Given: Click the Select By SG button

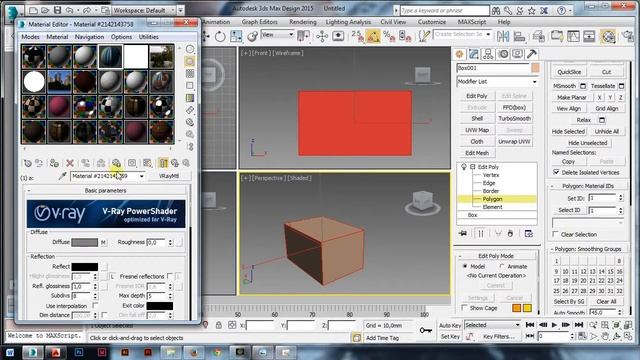Looking at the screenshot, I should pyautogui.click(x=569, y=302).
